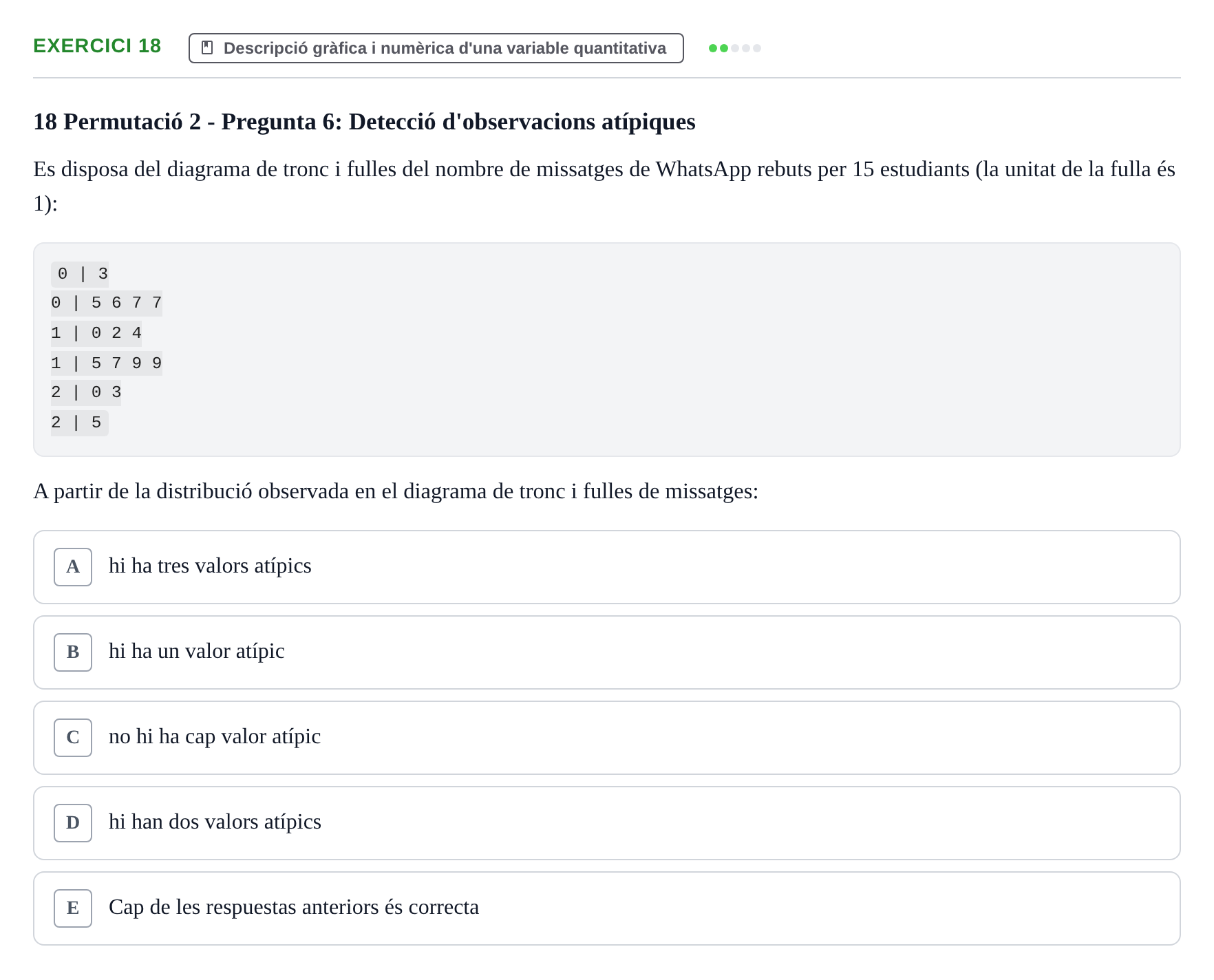Click stem-and-leaf row '0 | 3'
Viewport: 1214px width, 980px height.
coord(80,274)
